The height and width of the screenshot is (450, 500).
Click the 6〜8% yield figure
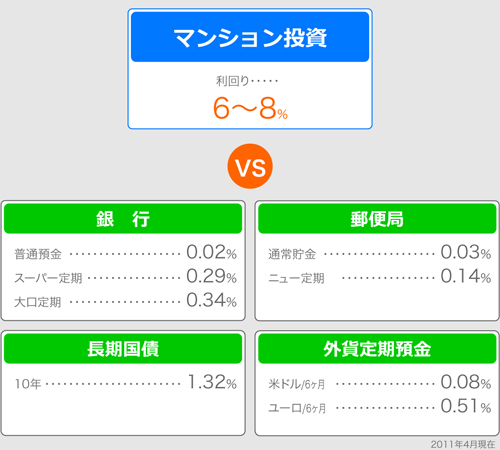coord(250,108)
